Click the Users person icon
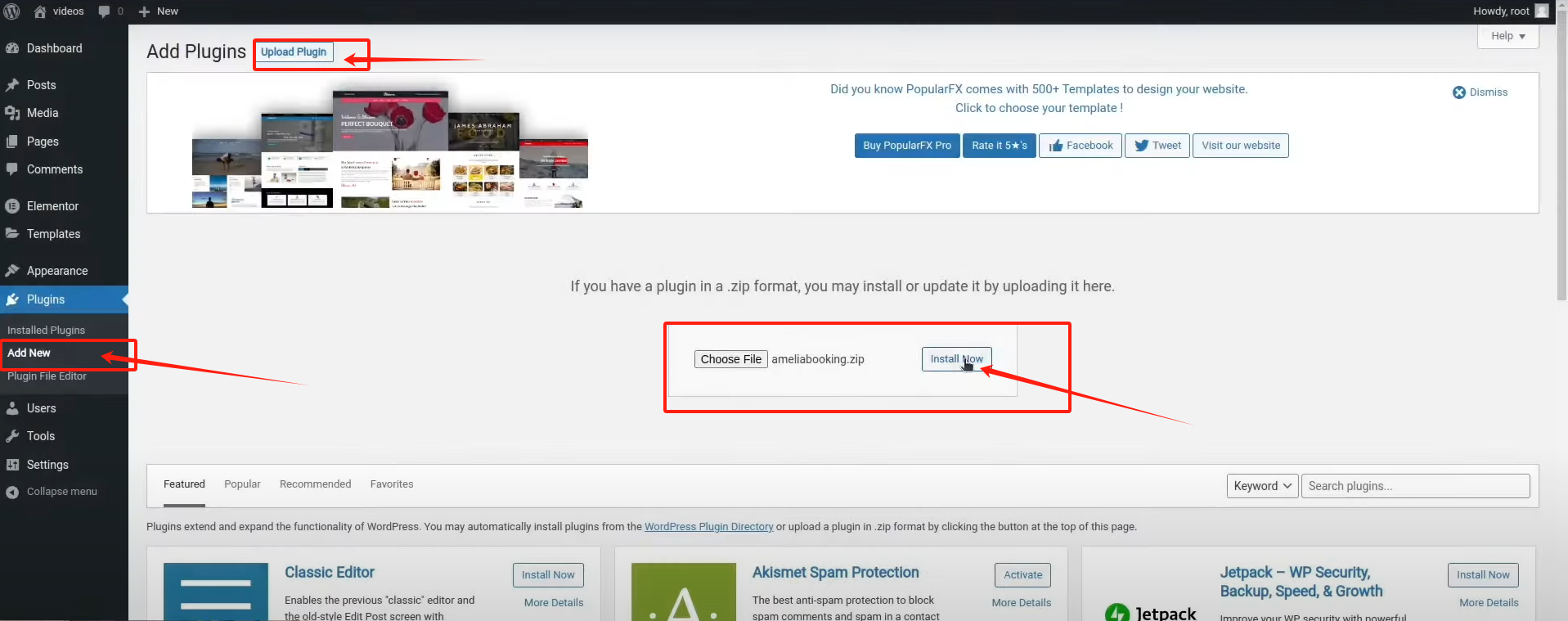 tap(12, 408)
